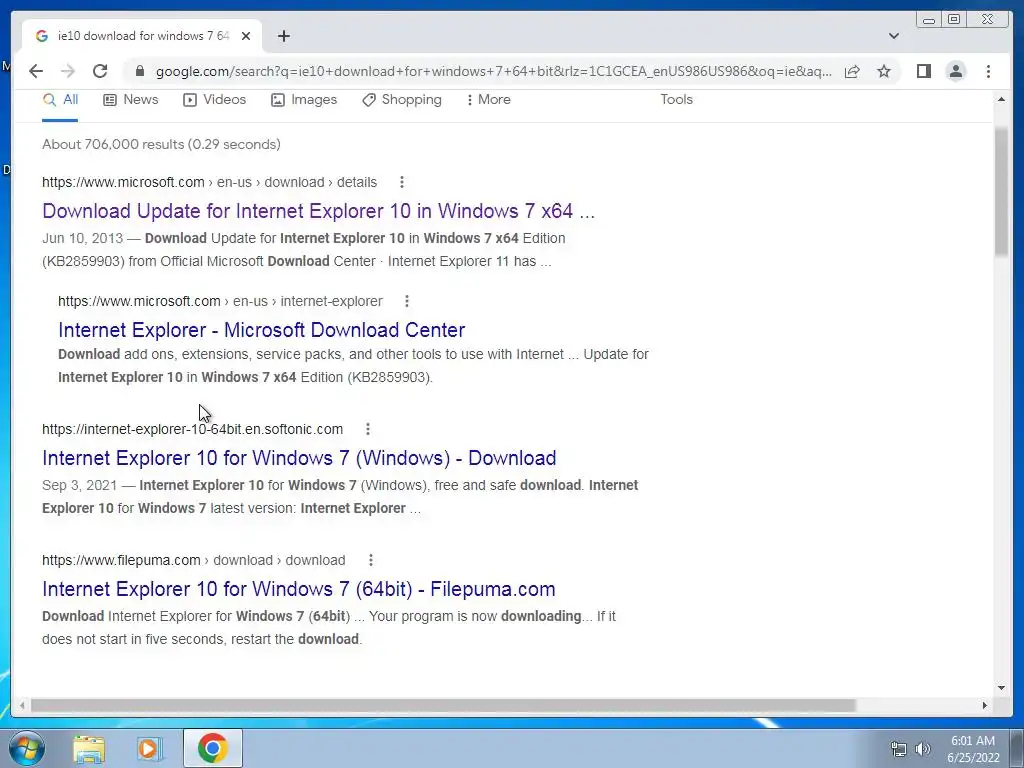Open options for the microsoft.com download details result
The height and width of the screenshot is (768, 1024).
coord(402,182)
